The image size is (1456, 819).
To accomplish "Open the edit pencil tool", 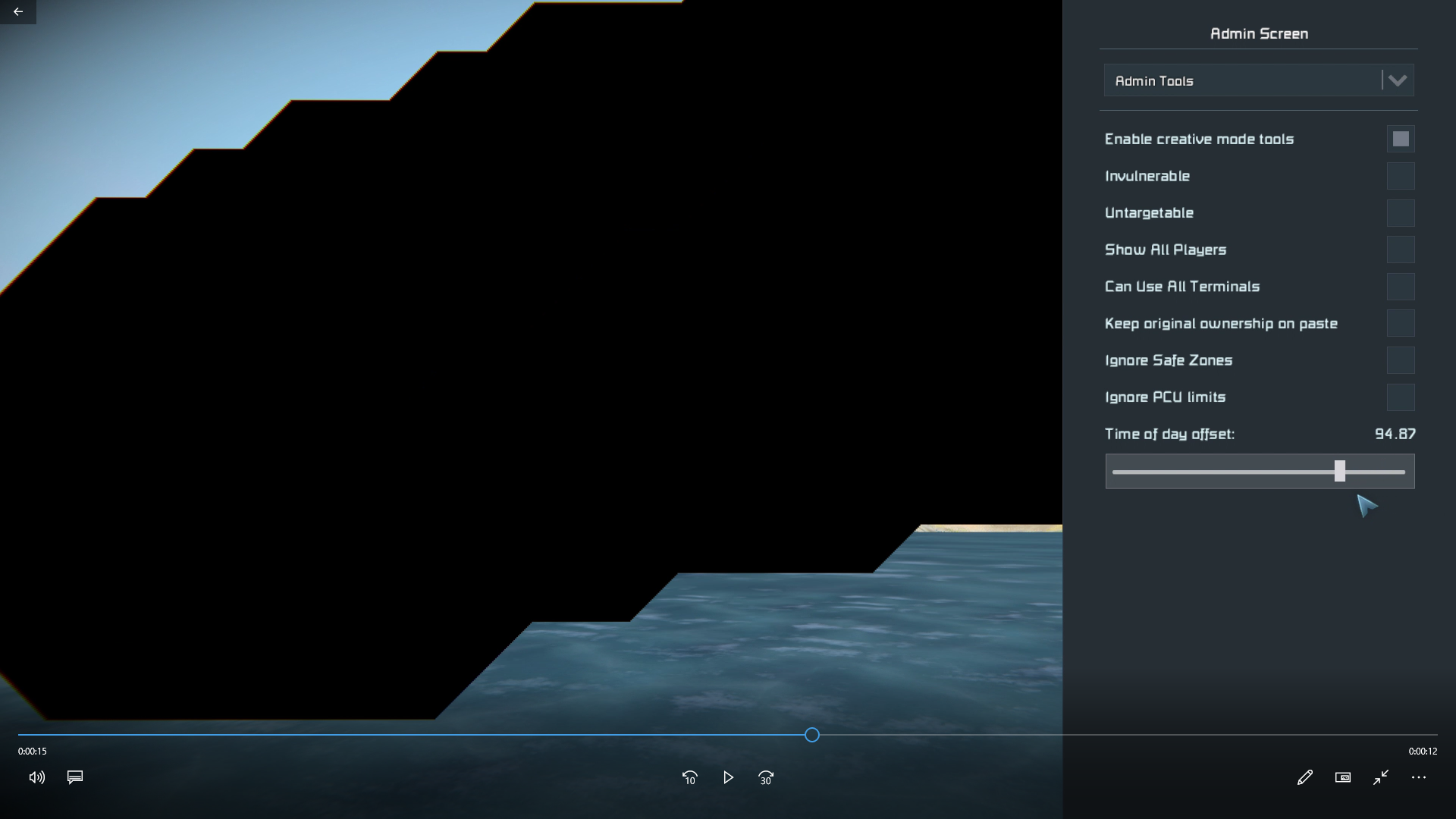I will 1304,777.
